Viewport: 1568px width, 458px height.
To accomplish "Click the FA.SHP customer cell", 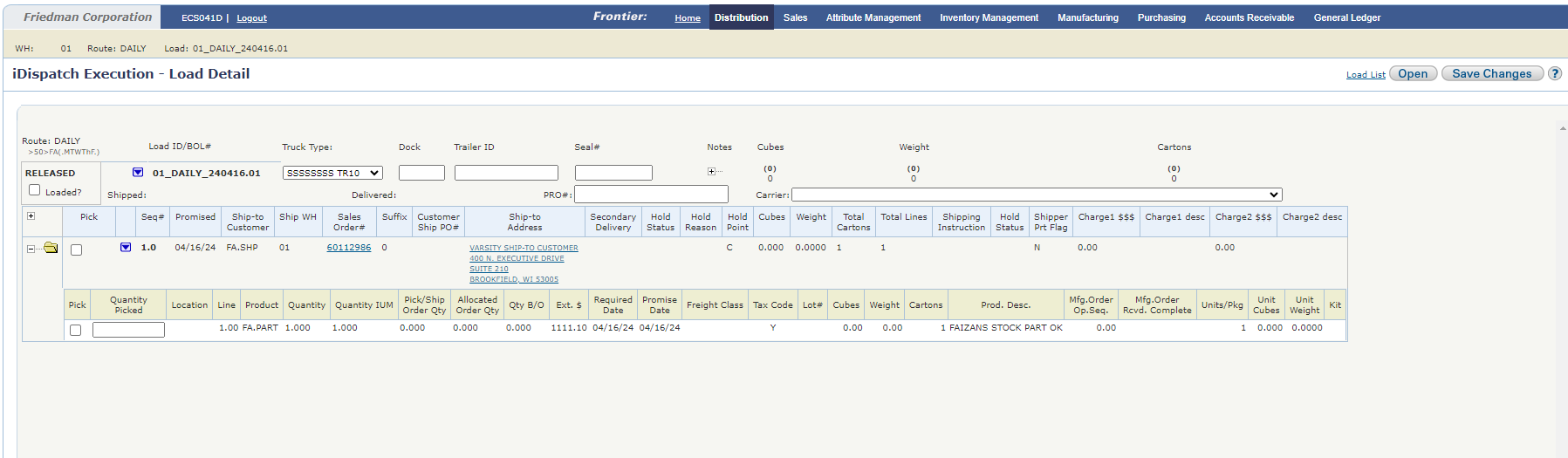I will click(242, 248).
